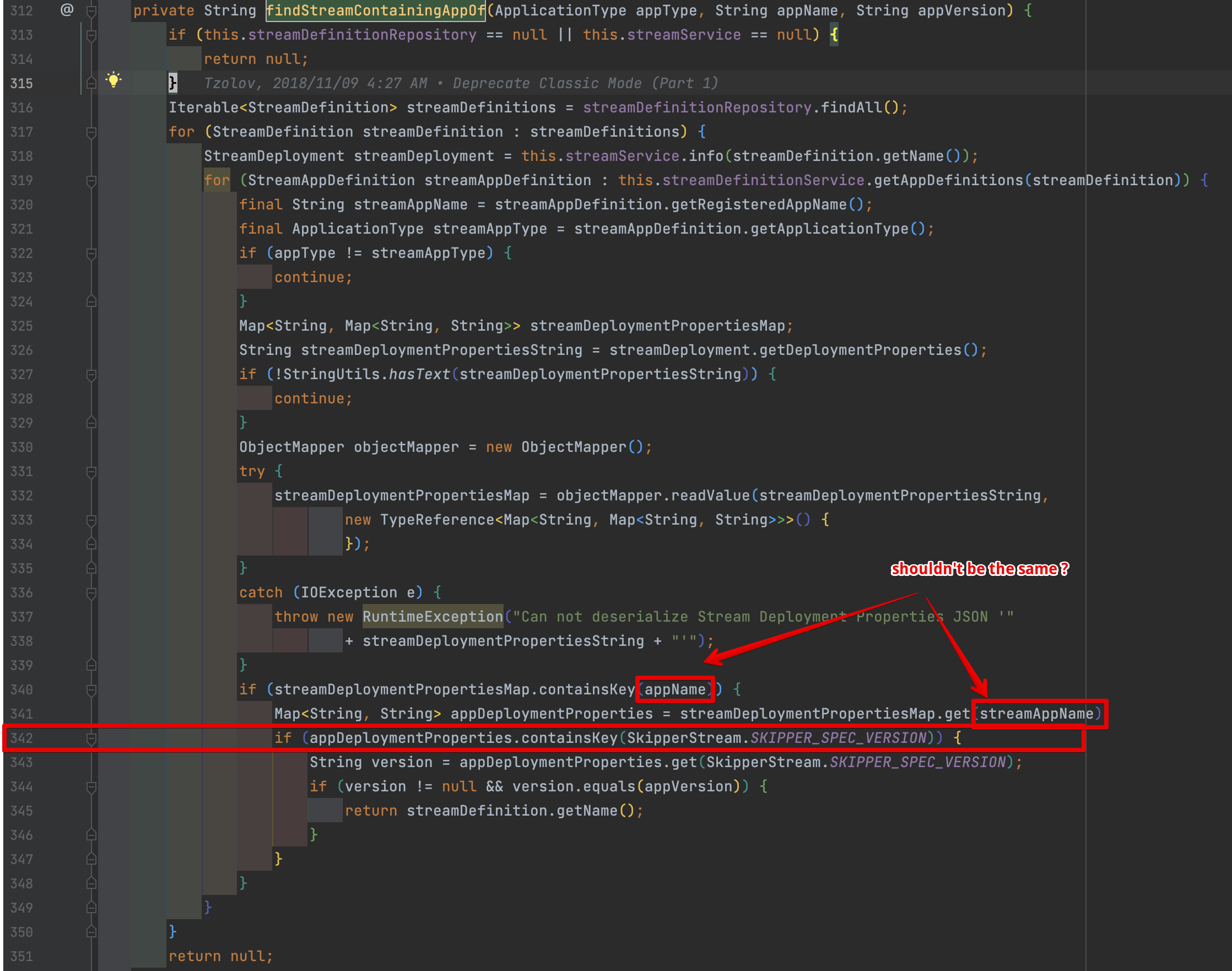This screenshot has height=971, width=1232.
Task: Click the findStreamContainingAppOf method name
Action: tap(376, 11)
